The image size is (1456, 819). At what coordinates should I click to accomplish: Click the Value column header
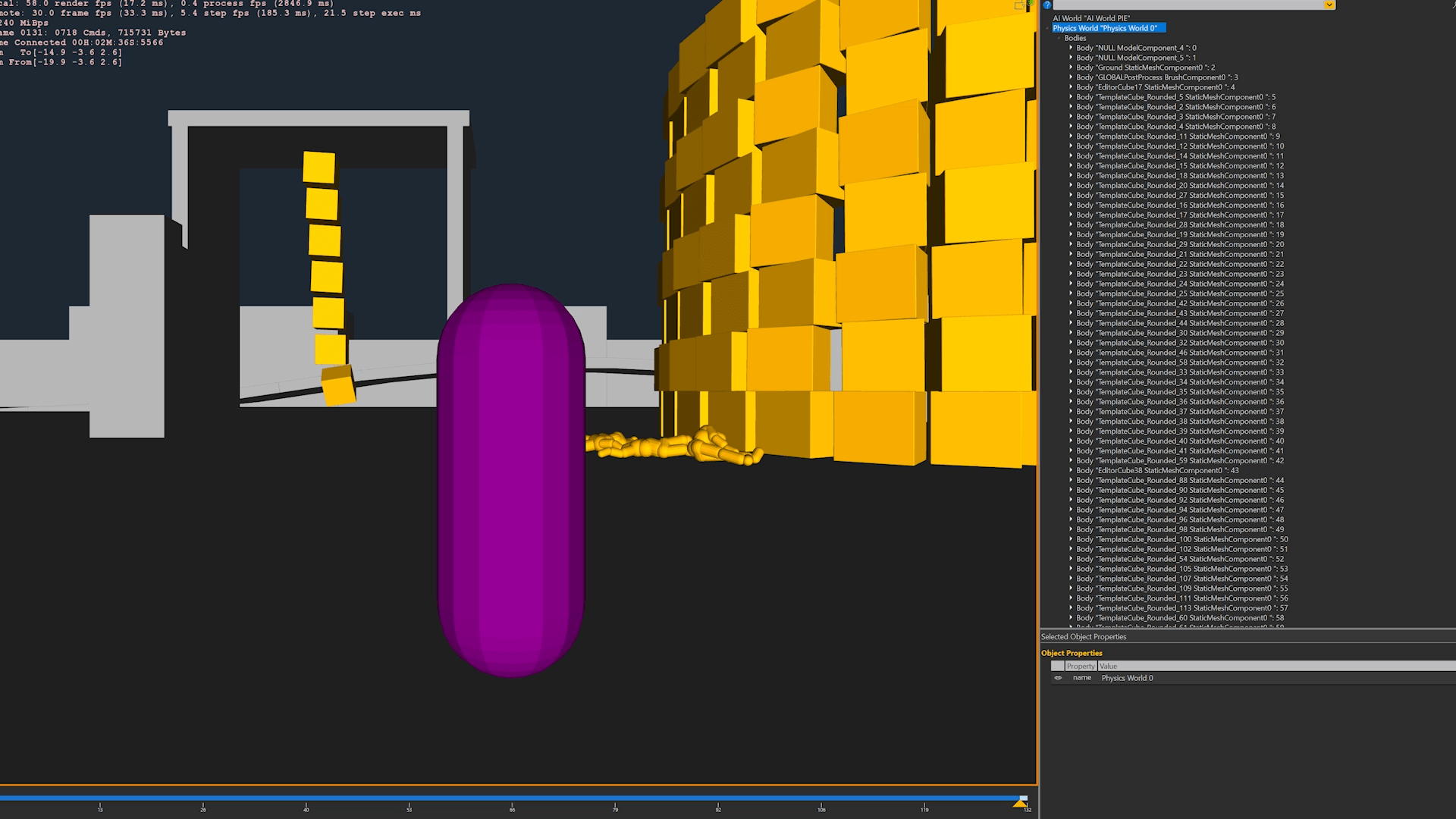point(1277,666)
